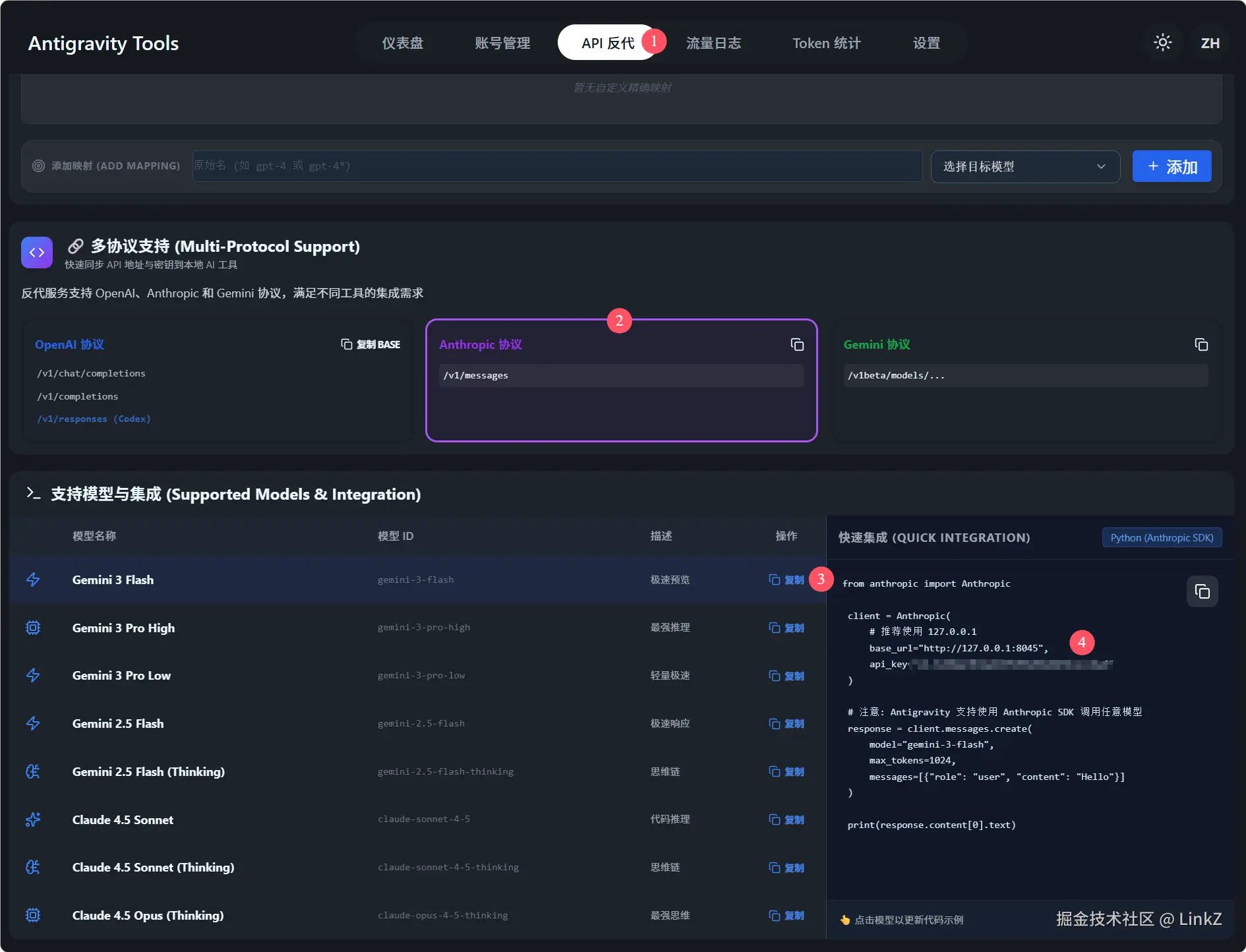Open the 设置 settings tab
Screen dimensions: 1246x952
926,43
